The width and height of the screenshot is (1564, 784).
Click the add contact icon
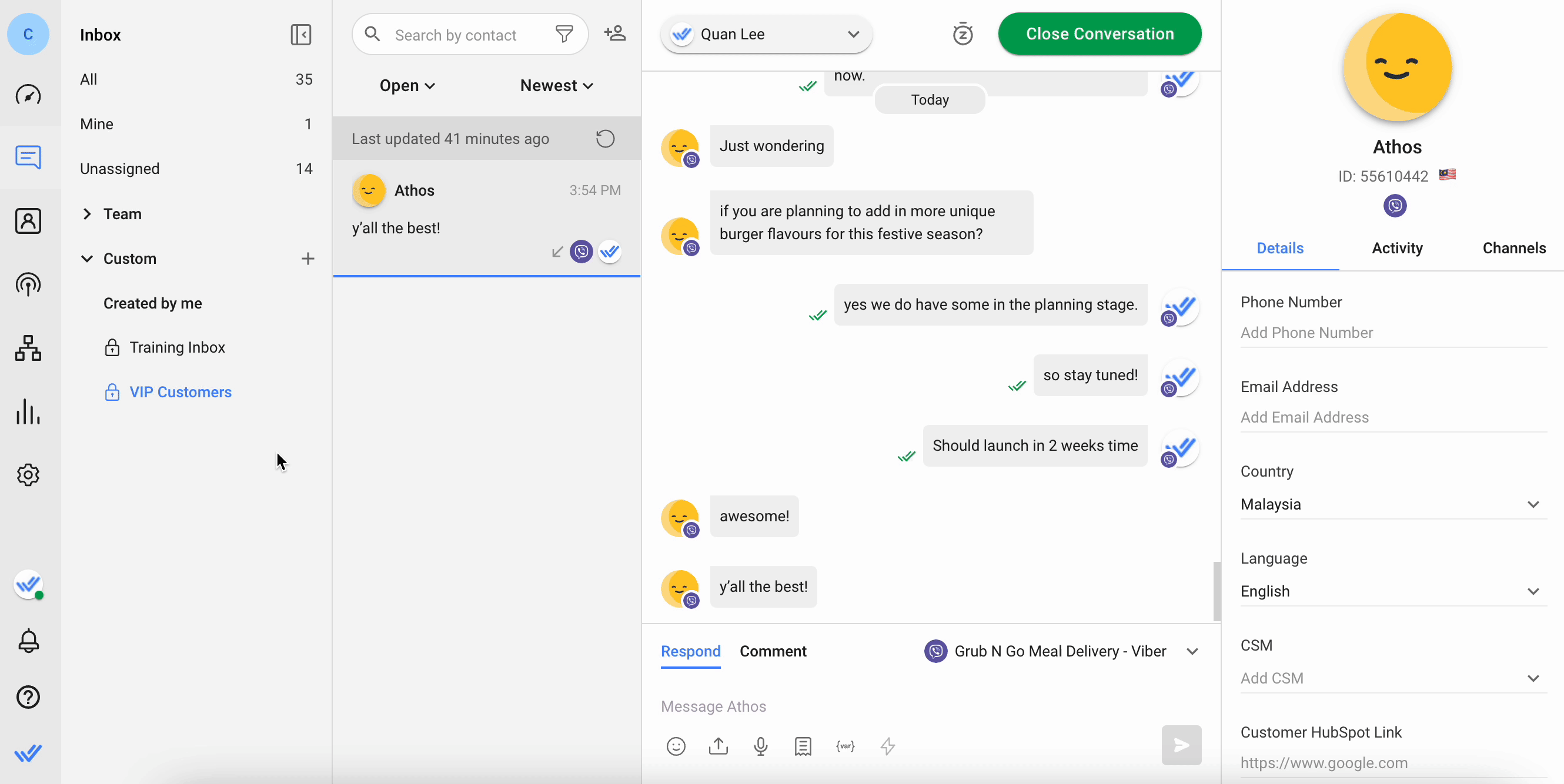pyautogui.click(x=614, y=33)
